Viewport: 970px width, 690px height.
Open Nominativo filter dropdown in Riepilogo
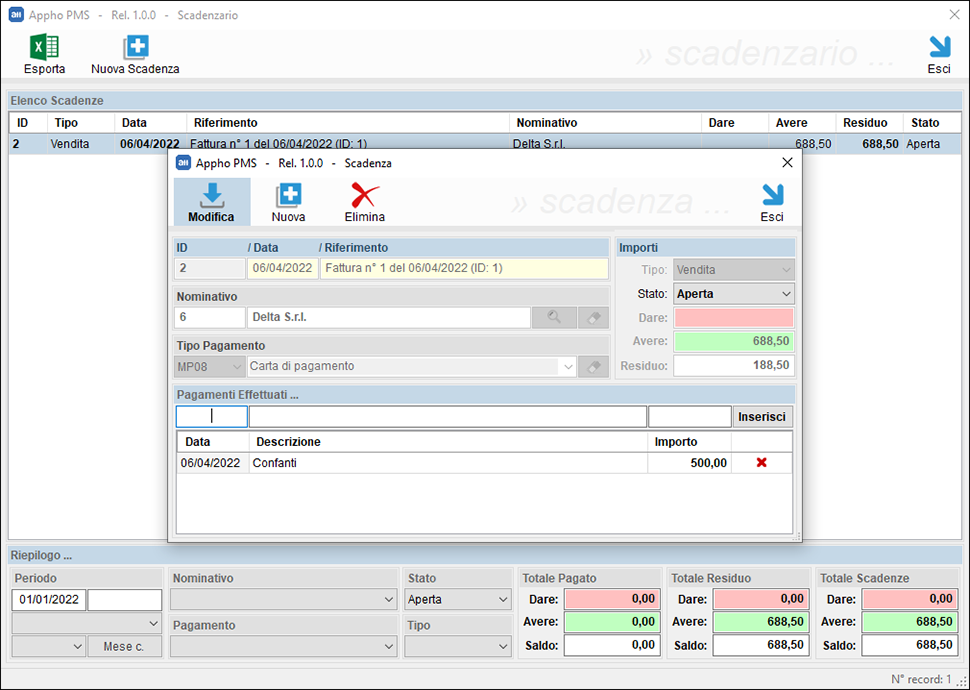pyautogui.click(x=283, y=599)
